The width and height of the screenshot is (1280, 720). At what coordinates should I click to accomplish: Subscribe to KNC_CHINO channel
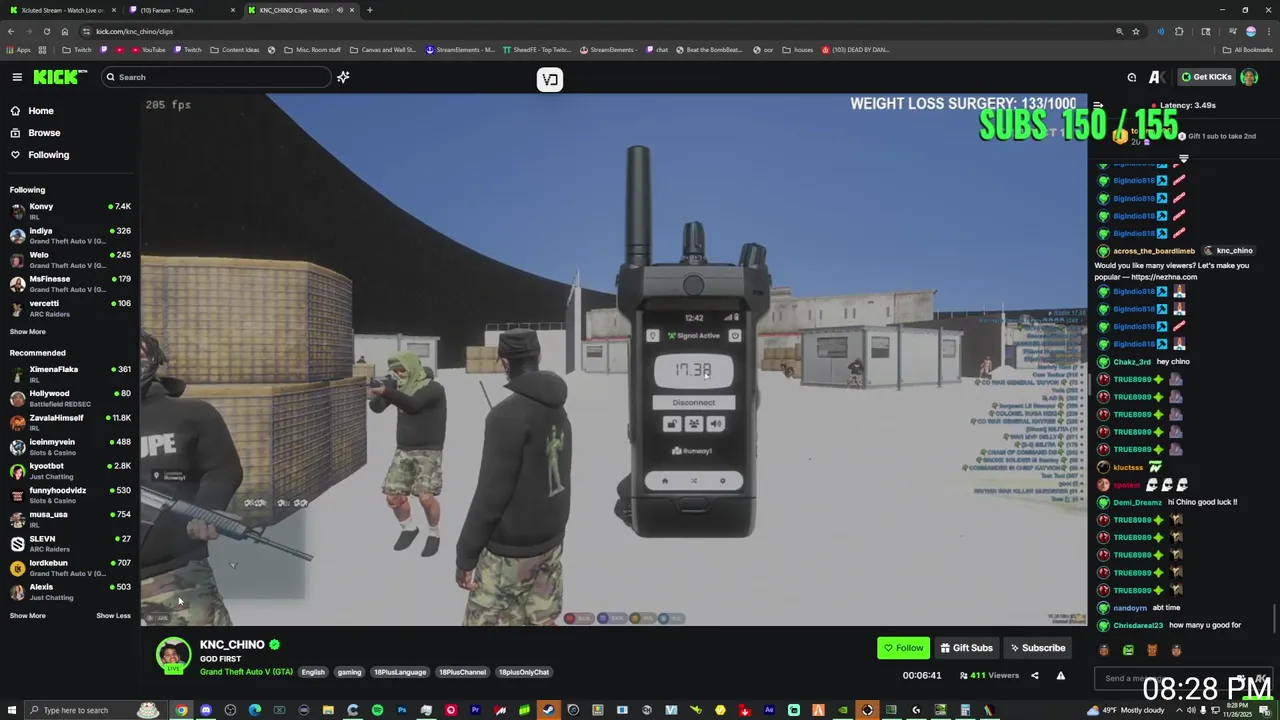(x=1037, y=648)
